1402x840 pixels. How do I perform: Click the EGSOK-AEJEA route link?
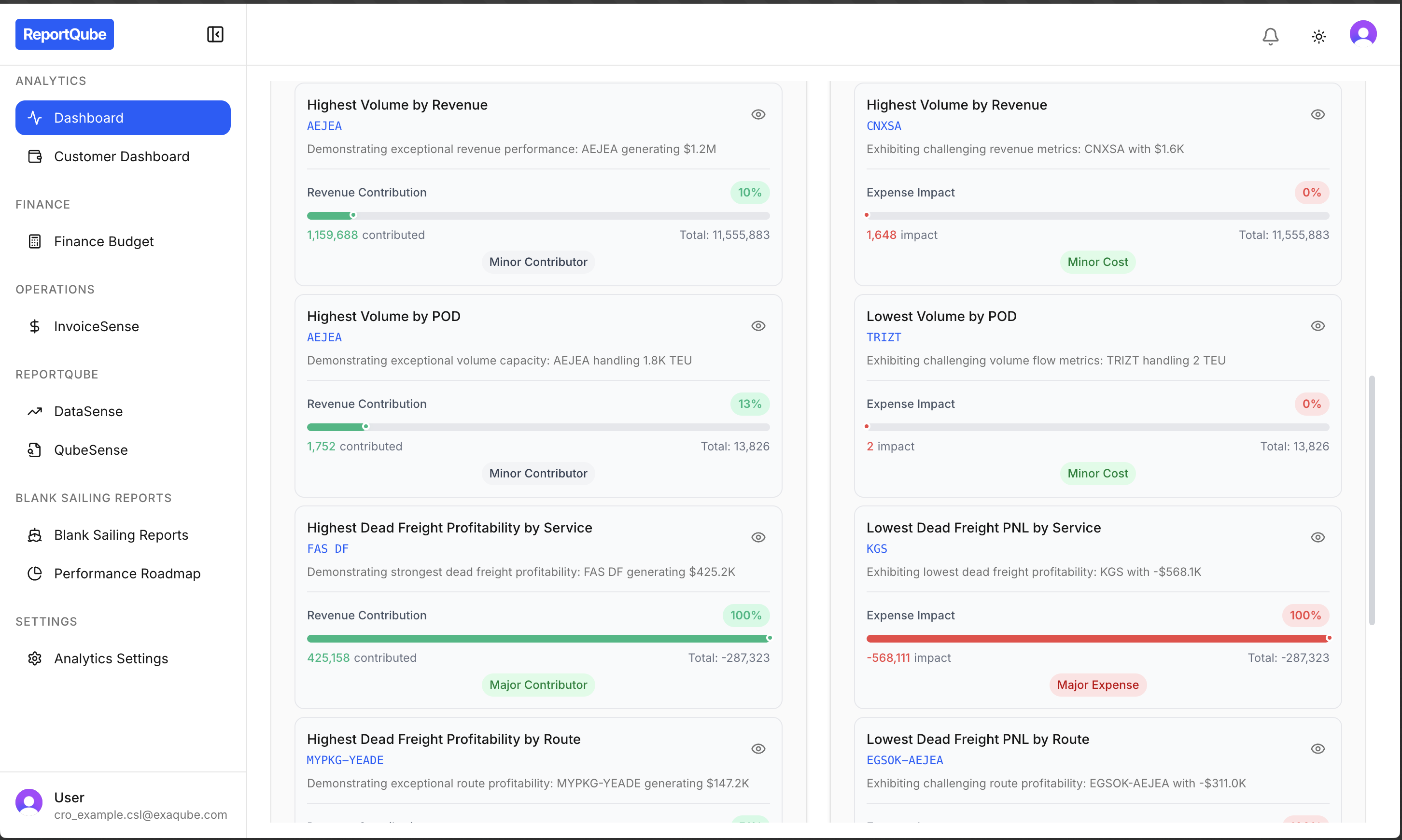(x=904, y=760)
